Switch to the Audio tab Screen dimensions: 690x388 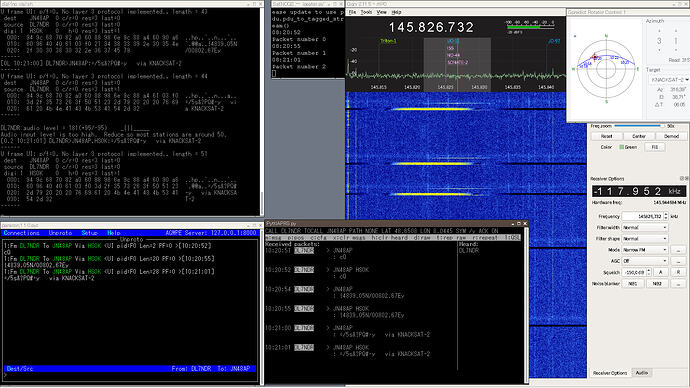click(642, 373)
